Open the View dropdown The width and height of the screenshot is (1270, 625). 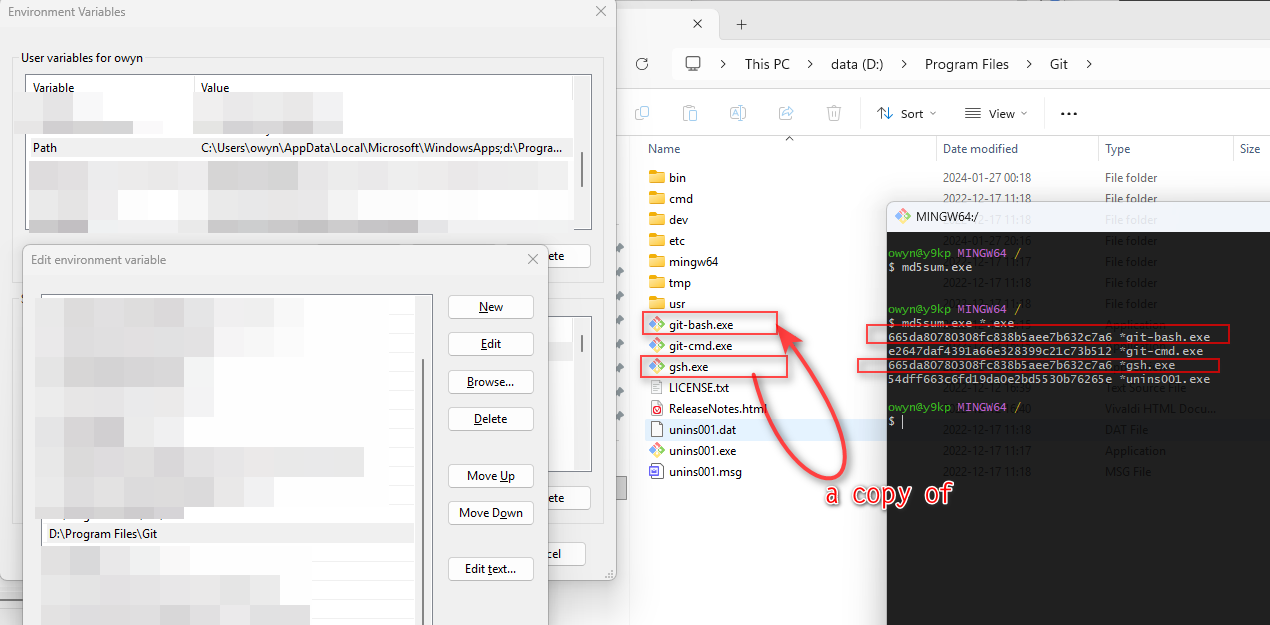(x=995, y=113)
